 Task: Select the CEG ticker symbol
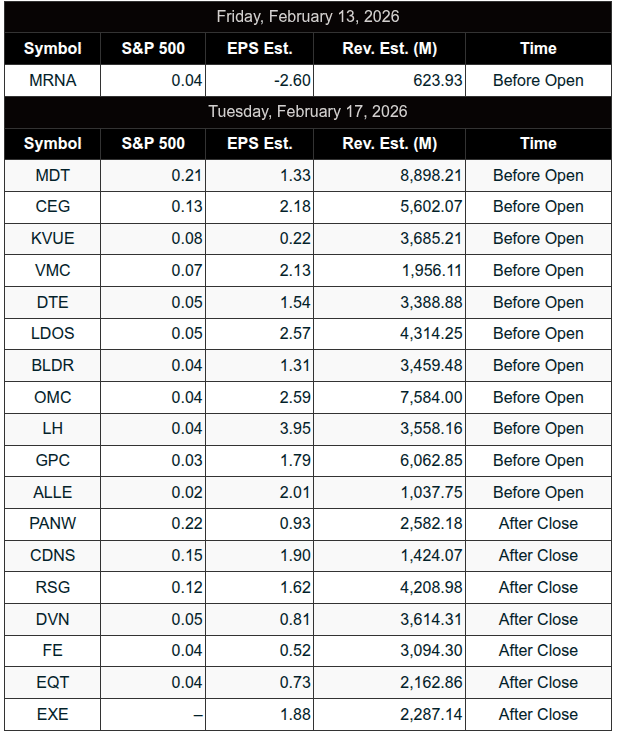[53, 207]
